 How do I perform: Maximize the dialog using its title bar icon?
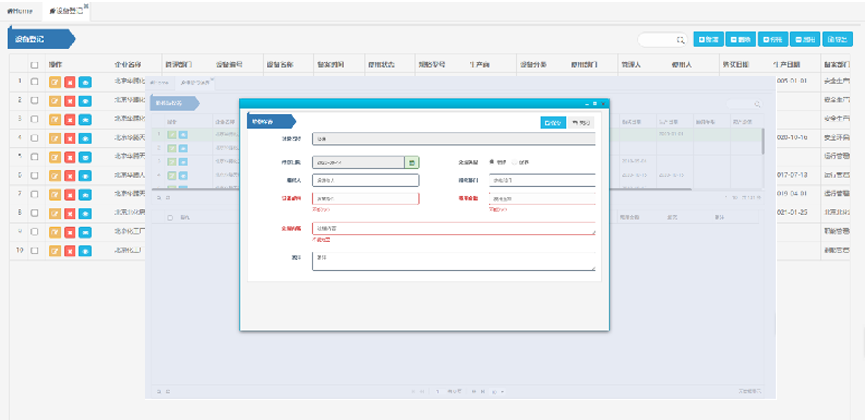594,103
